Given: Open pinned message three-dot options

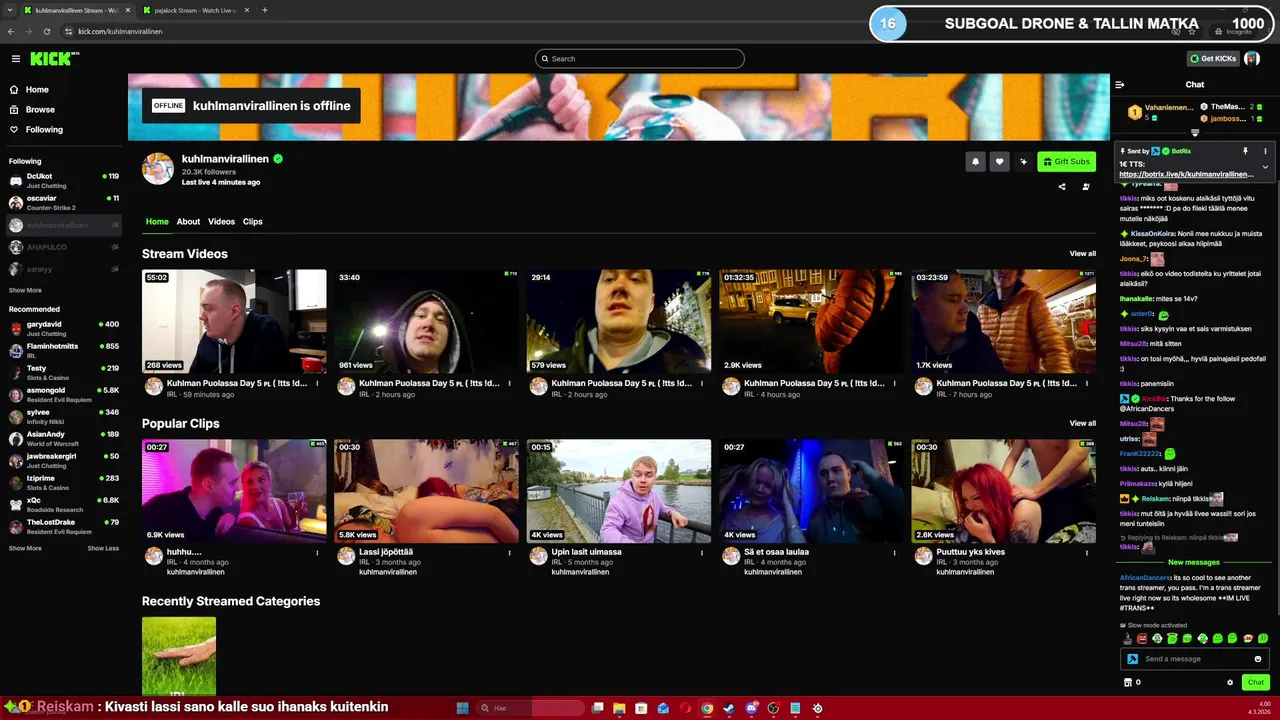Looking at the screenshot, I should pos(1265,151).
